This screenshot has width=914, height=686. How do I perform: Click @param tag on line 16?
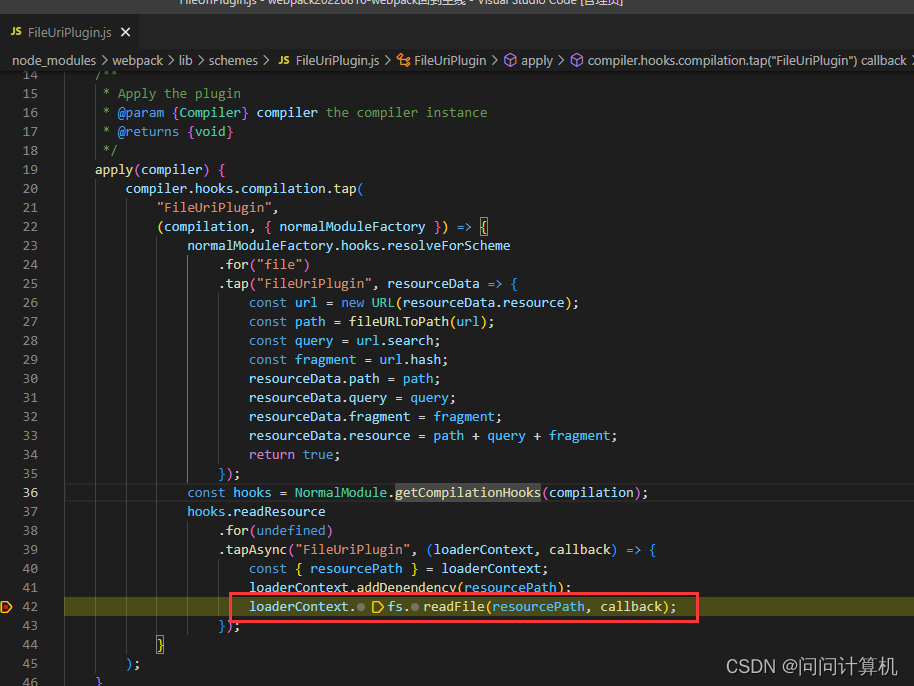(141, 112)
